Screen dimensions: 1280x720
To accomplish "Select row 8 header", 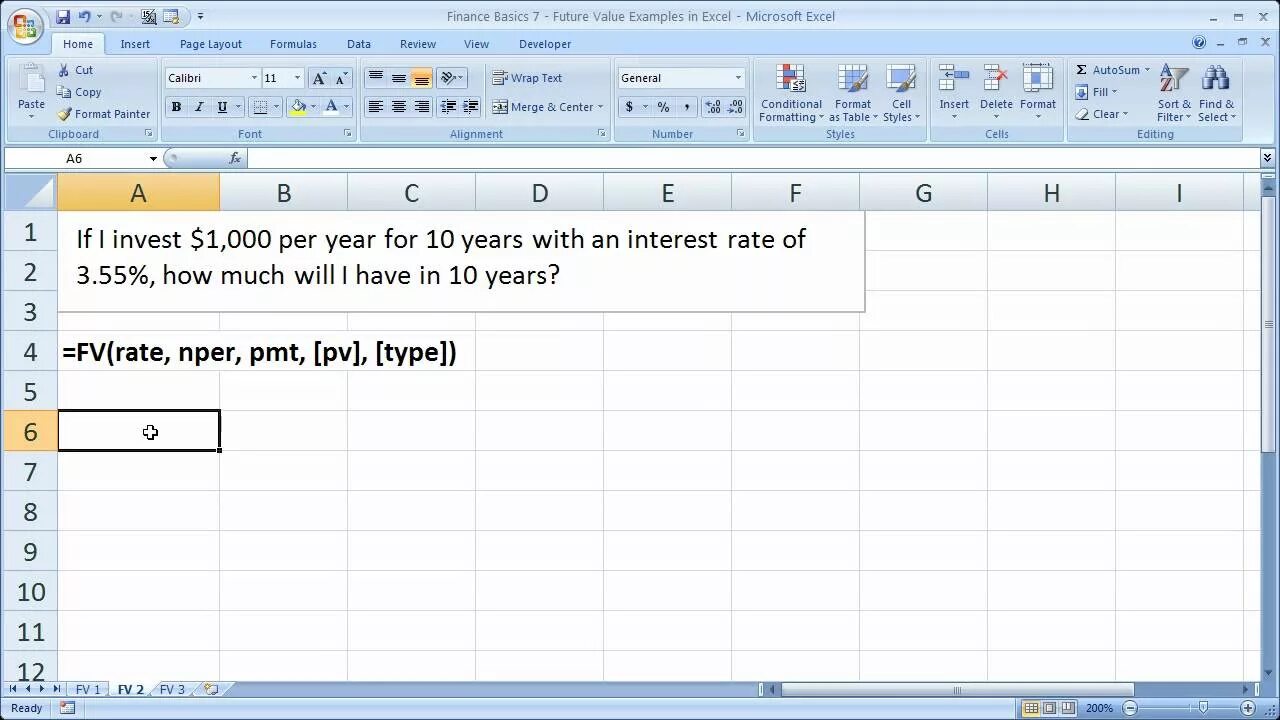I will tap(30, 511).
